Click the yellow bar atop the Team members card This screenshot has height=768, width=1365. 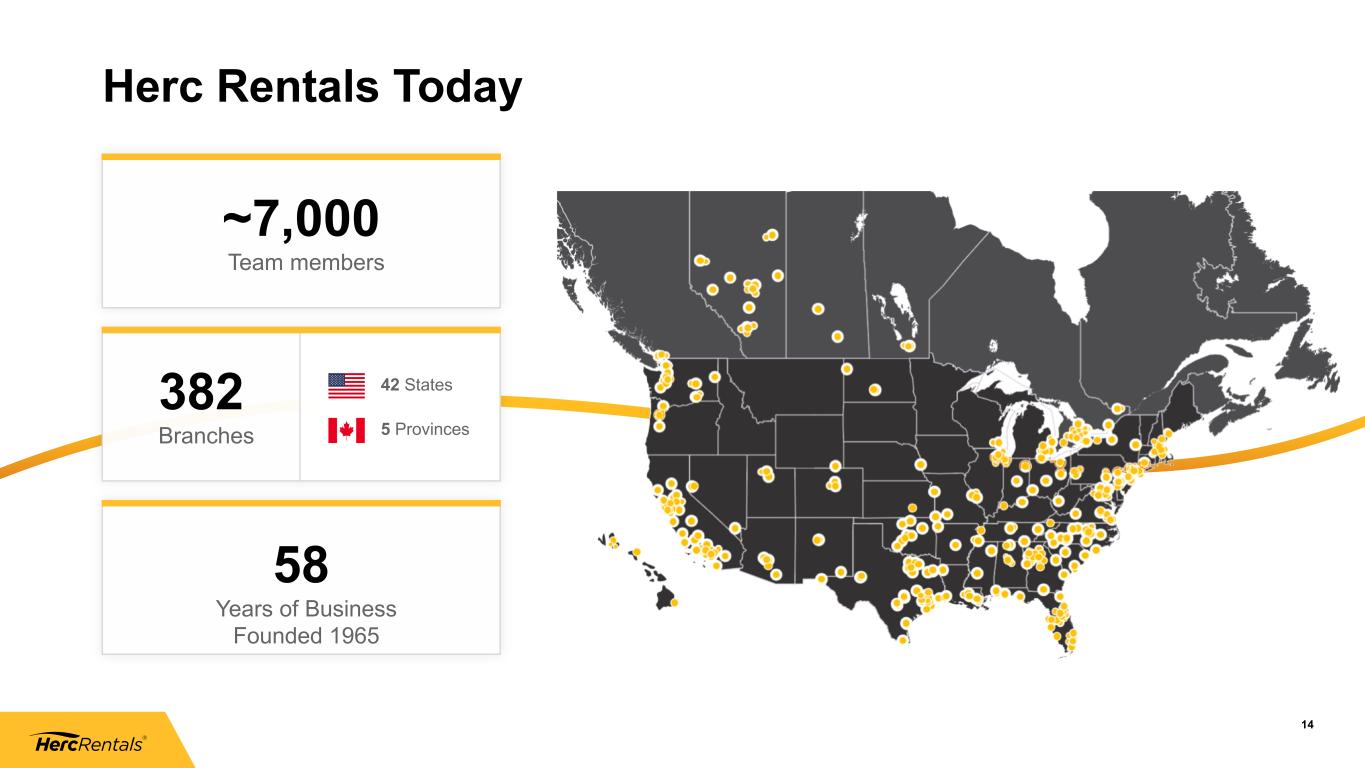(301, 157)
